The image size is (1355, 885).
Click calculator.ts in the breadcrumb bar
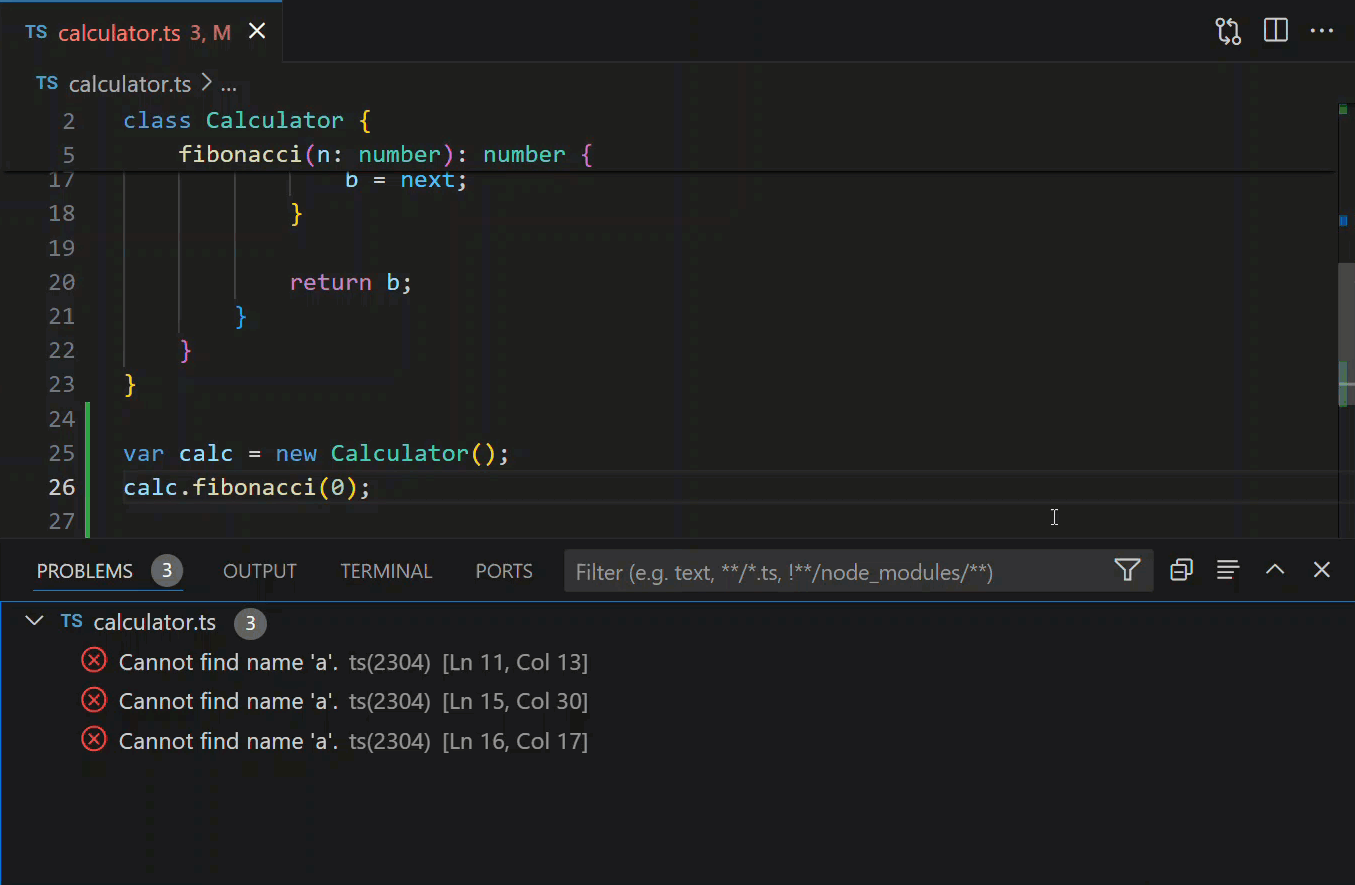(130, 84)
